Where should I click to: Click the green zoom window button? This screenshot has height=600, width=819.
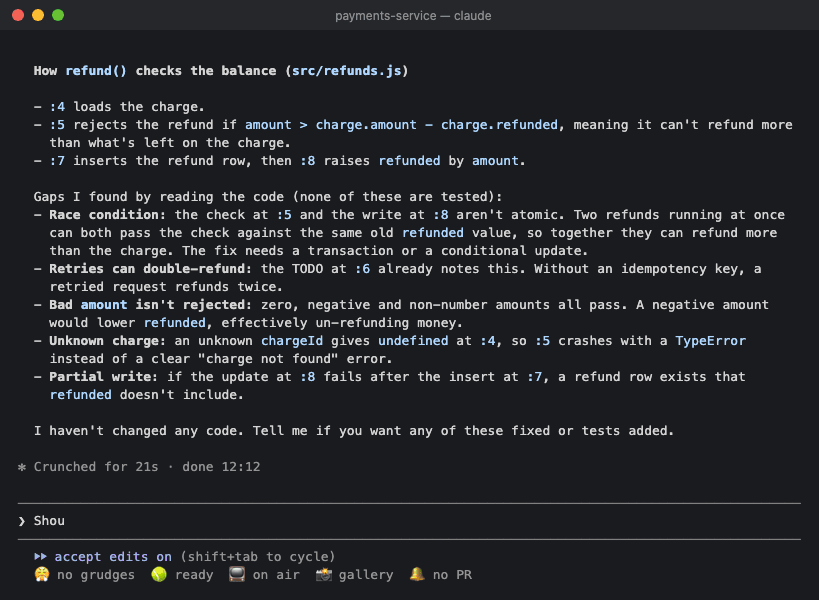pos(58,15)
